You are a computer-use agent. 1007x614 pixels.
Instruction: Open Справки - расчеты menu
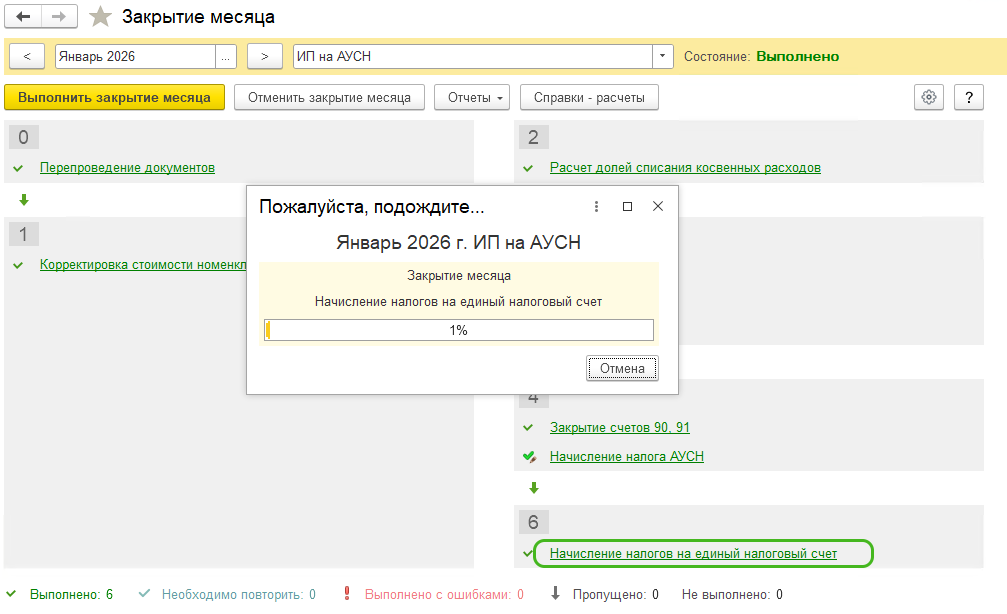point(588,97)
